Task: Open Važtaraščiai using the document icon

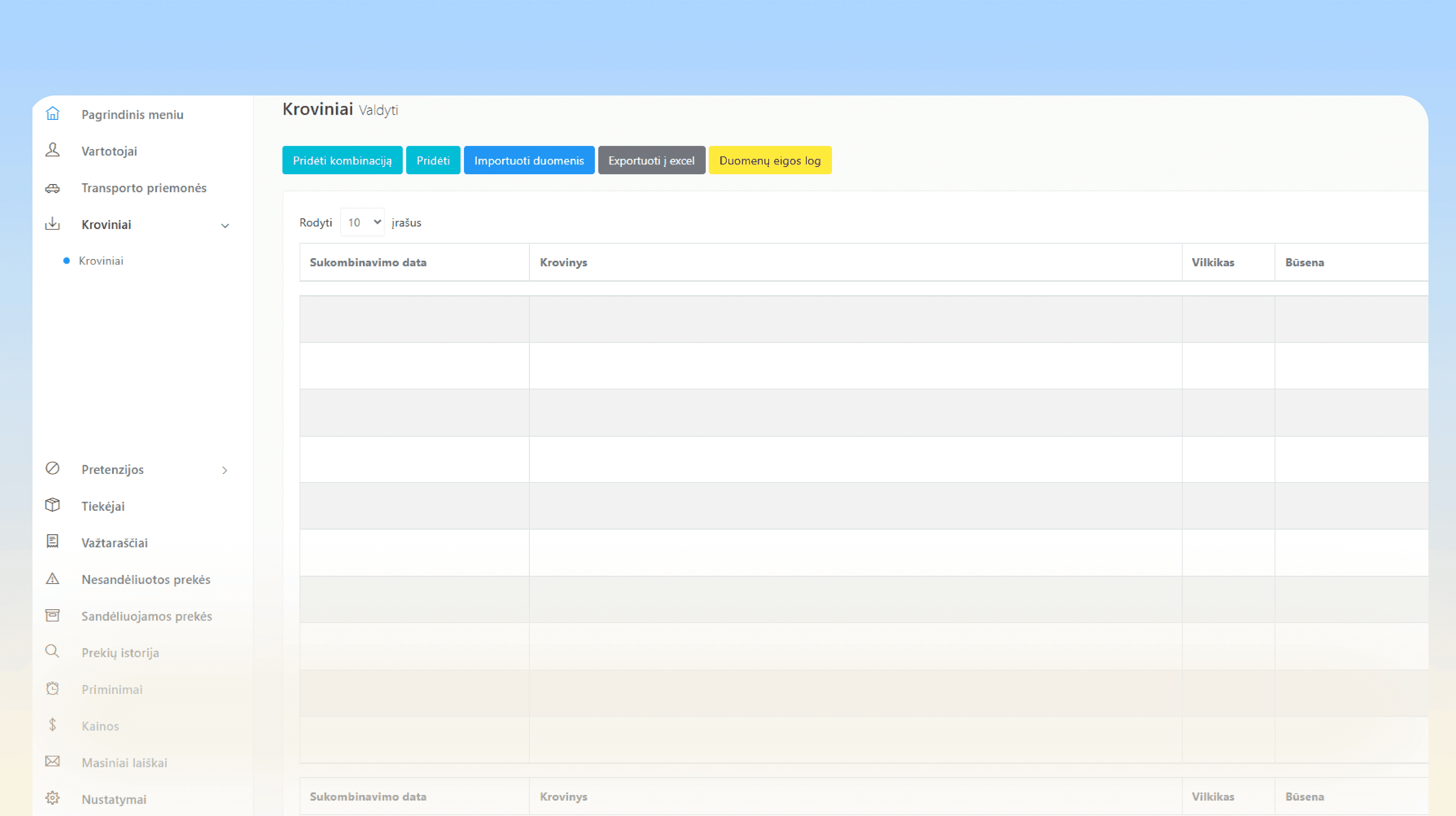Action: point(52,542)
